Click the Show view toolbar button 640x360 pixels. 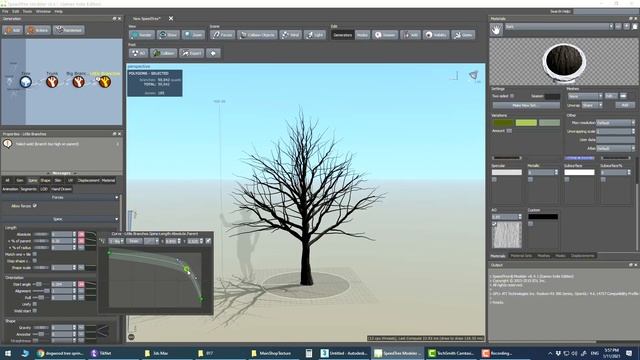[168, 35]
